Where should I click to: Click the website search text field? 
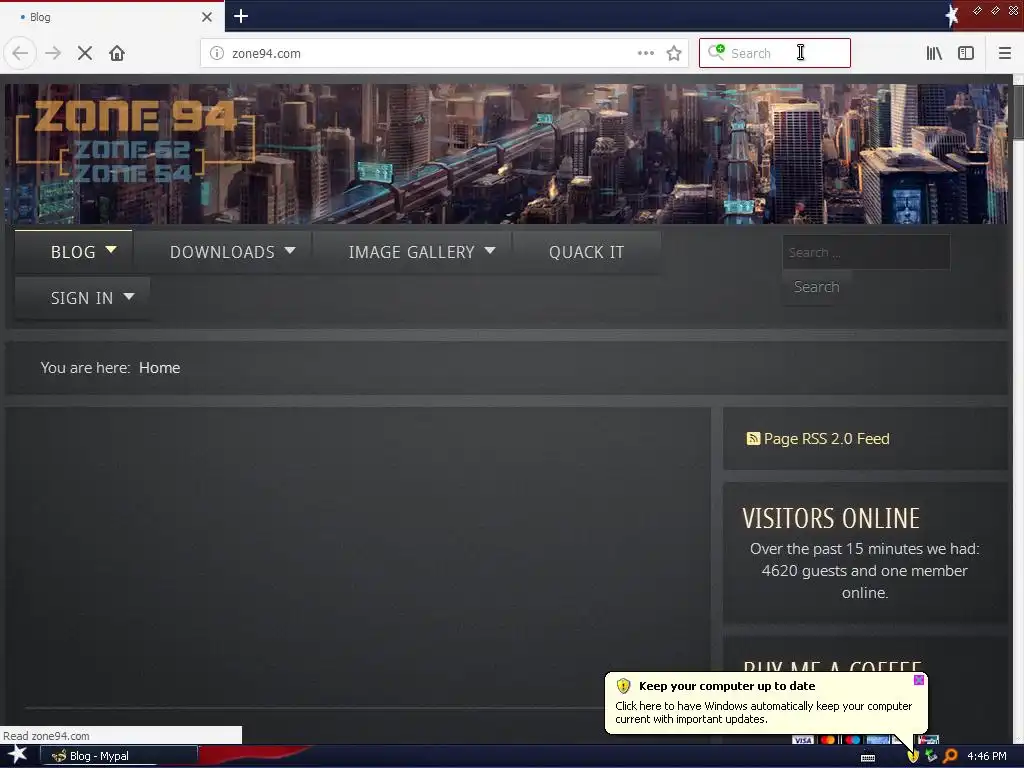(x=866, y=252)
